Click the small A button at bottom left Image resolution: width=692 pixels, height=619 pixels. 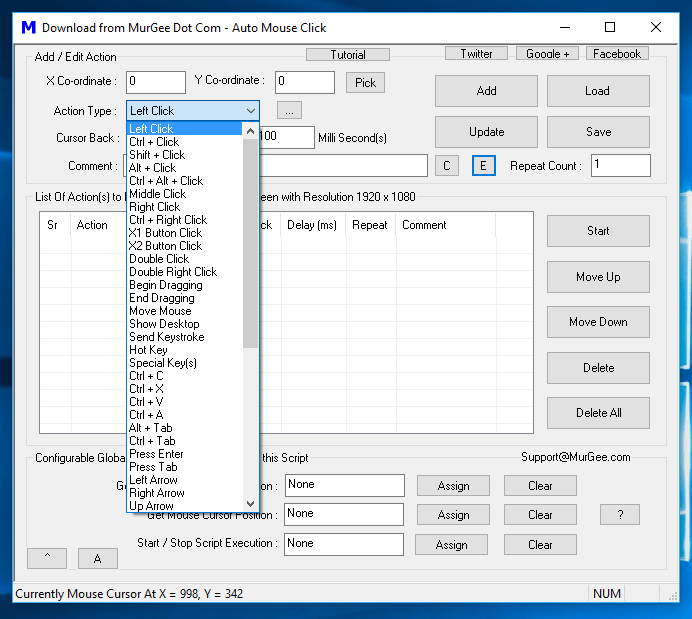[98, 559]
